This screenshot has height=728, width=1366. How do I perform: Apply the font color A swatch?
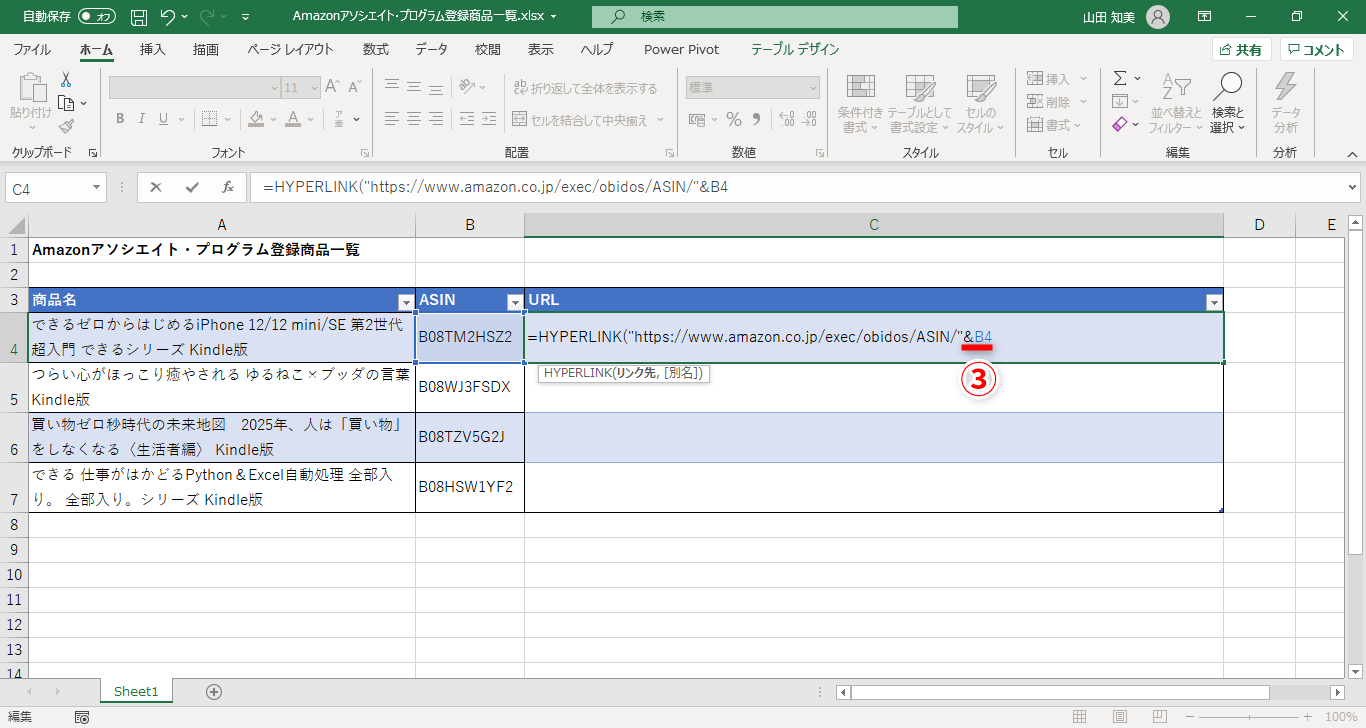293,120
